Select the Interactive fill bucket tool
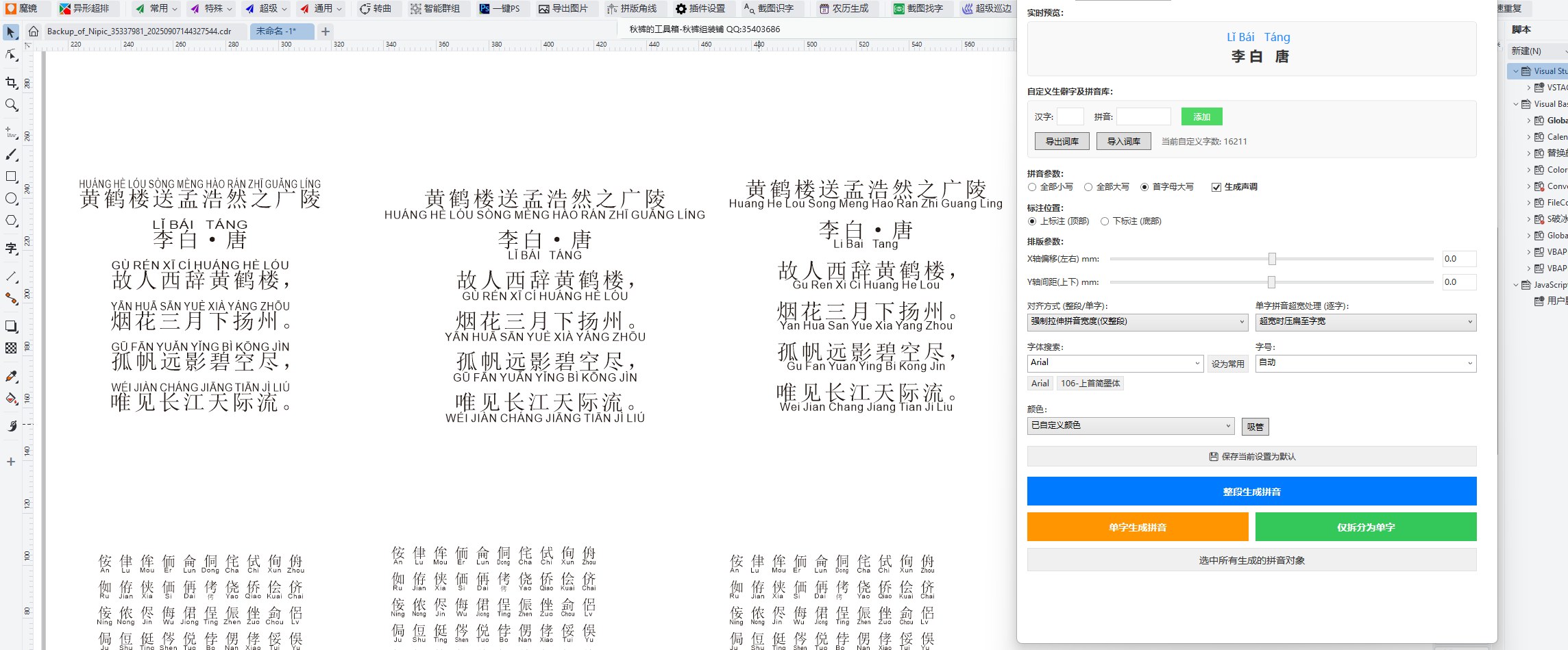The width and height of the screenshot is (1568, 650). coord(11,398)
